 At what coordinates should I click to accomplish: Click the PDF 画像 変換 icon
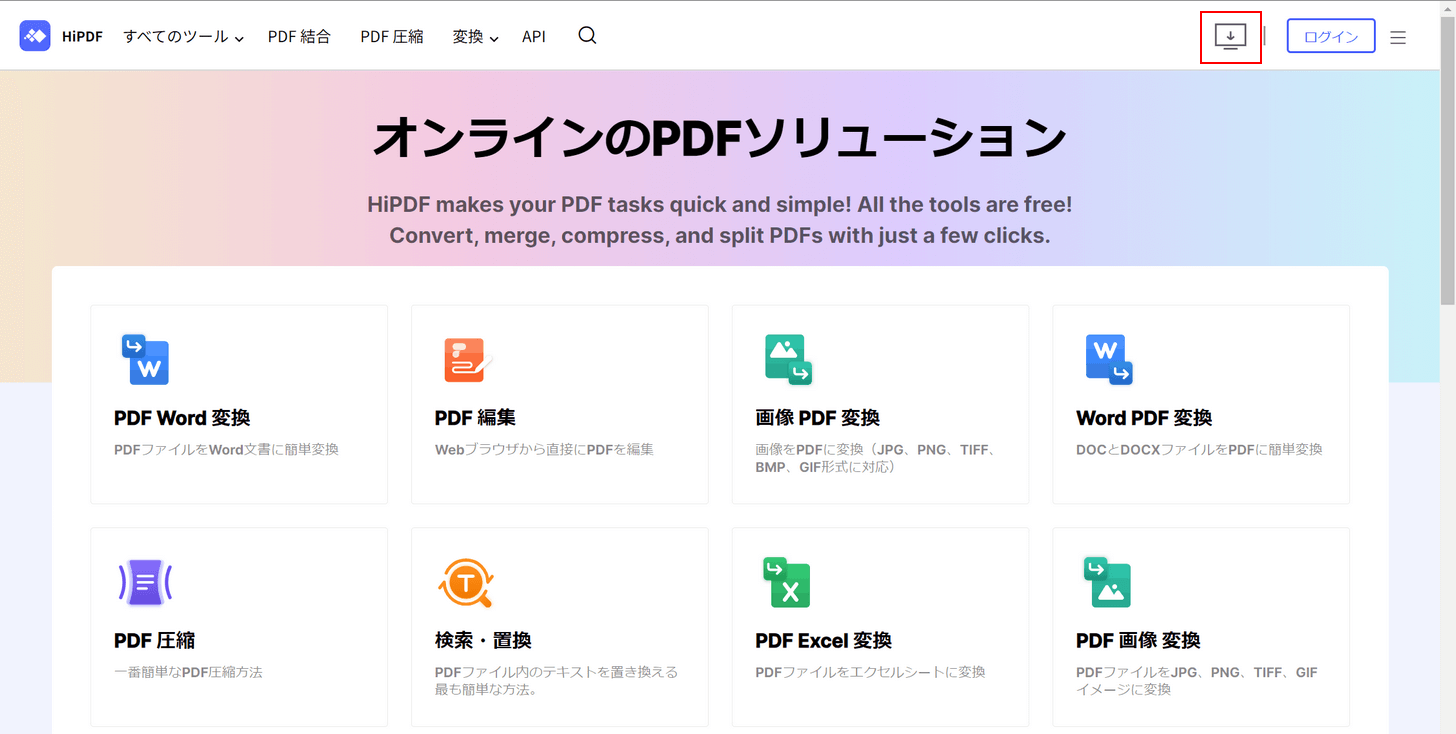click(1108, 583)
